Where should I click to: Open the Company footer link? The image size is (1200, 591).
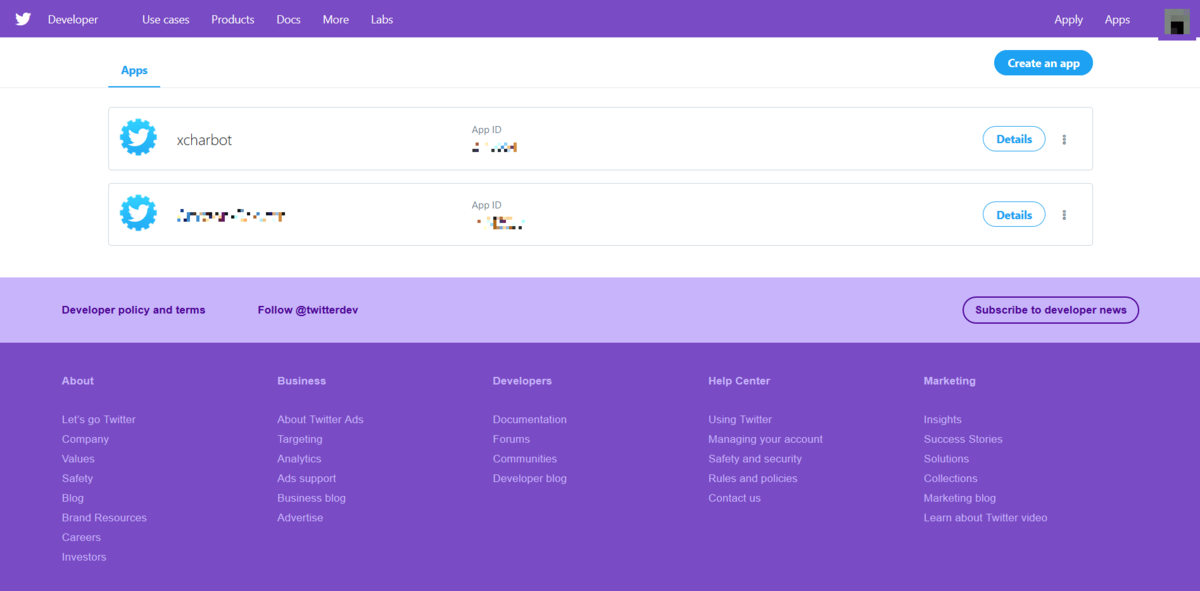click(x=85, y=439)
